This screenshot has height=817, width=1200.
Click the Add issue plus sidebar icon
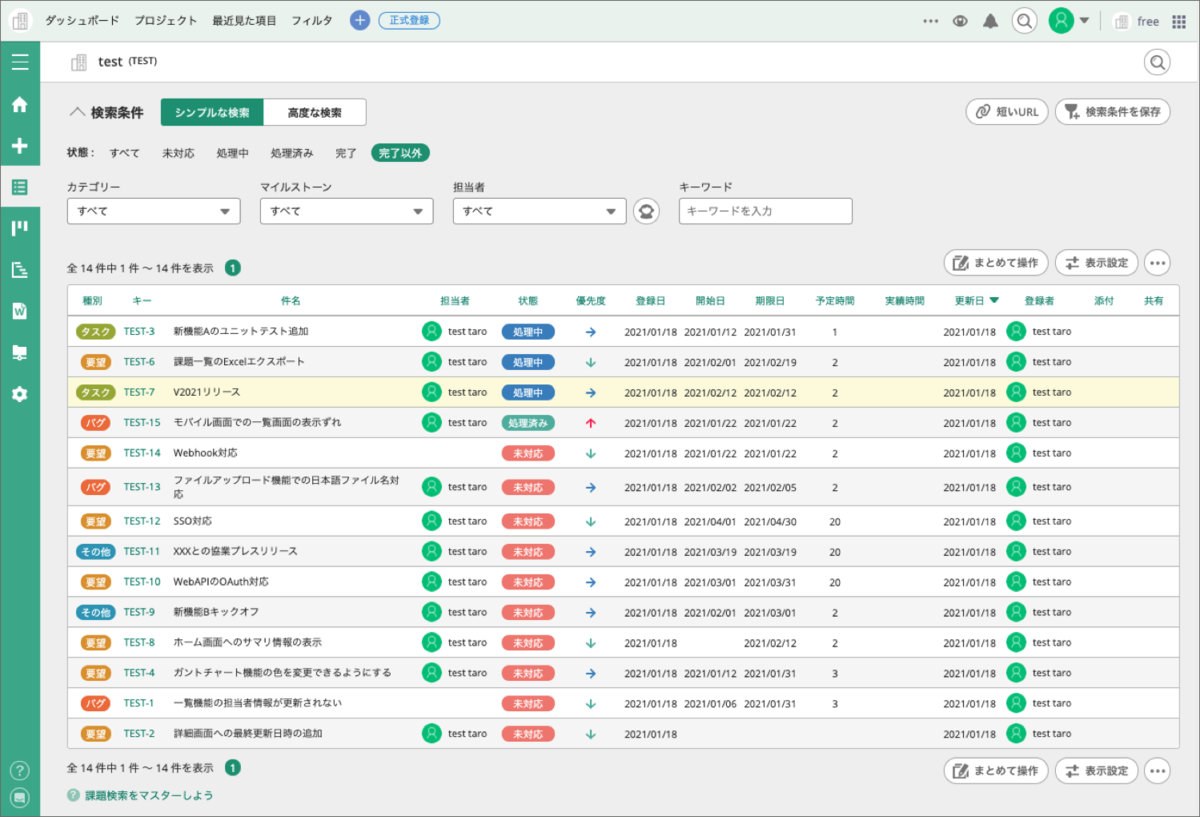pos(19,146)
